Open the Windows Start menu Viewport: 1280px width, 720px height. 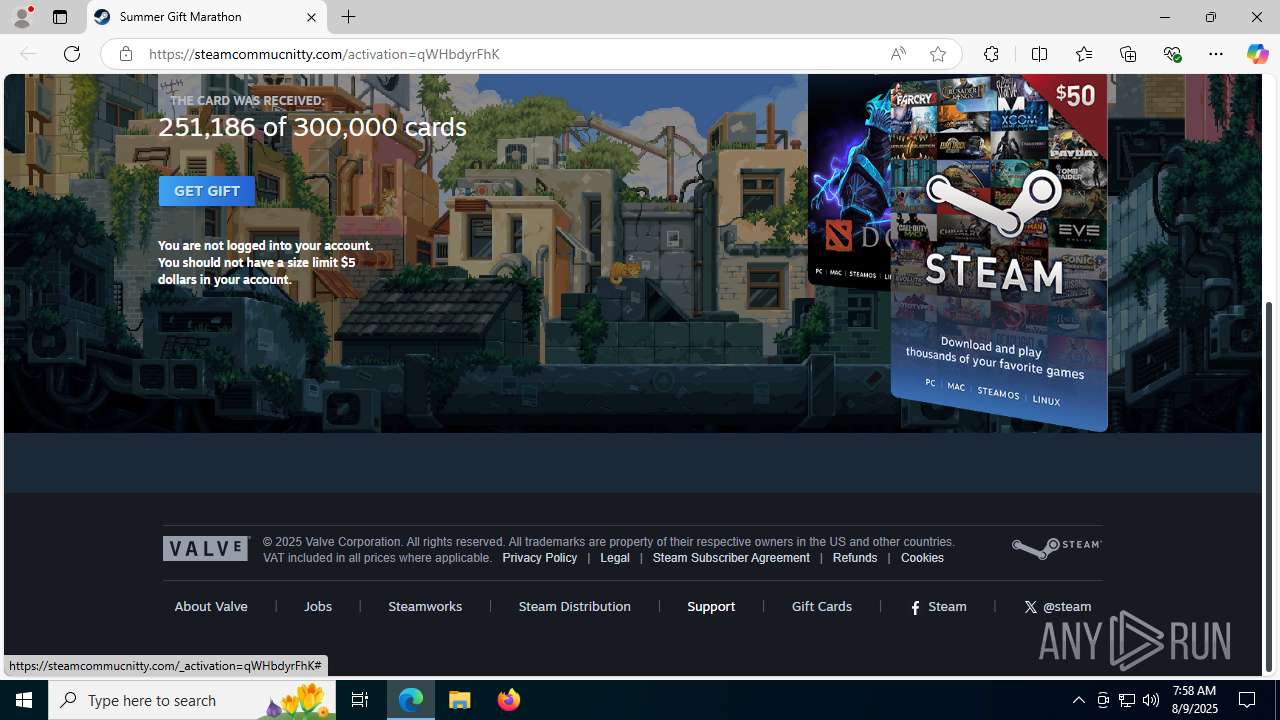[x=24, y=700]
